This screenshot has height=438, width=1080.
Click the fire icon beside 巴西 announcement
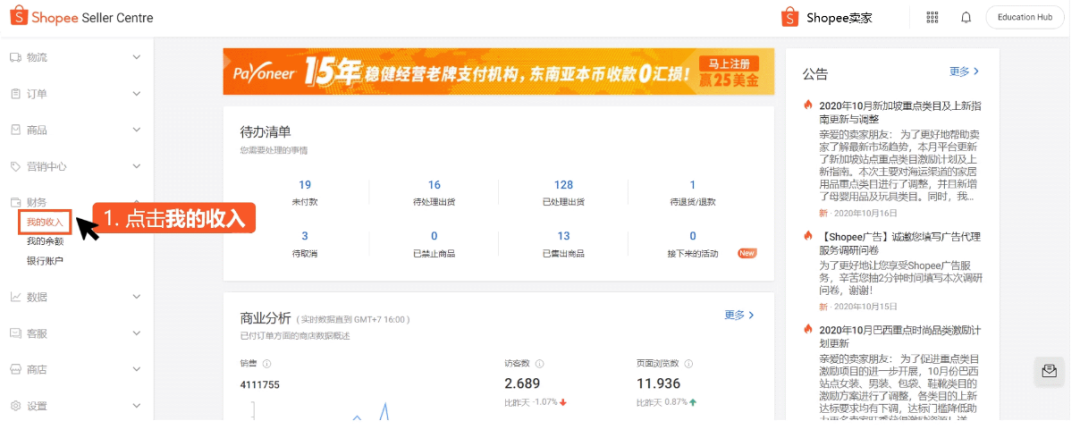coord(808,328)
